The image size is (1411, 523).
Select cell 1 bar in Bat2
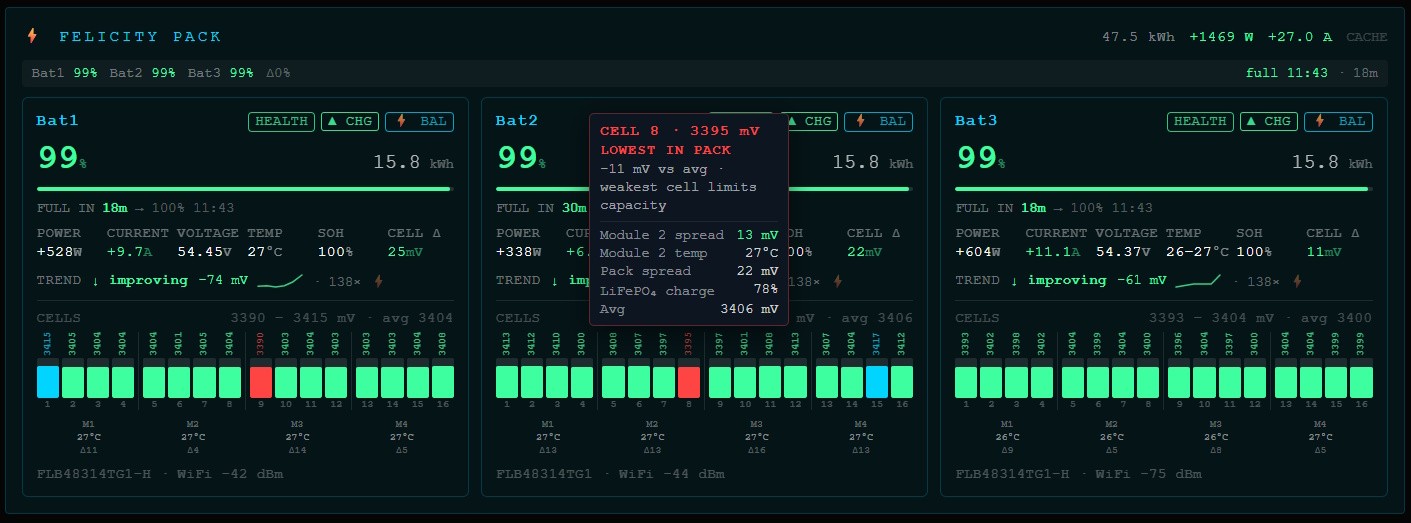pos(507,382)
